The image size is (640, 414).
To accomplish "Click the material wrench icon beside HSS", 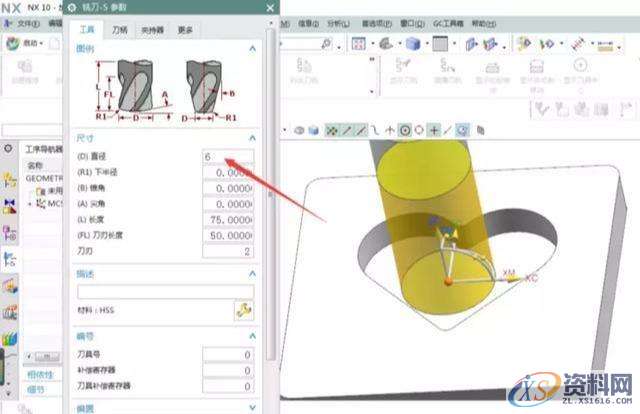I will tap(242, 311).
